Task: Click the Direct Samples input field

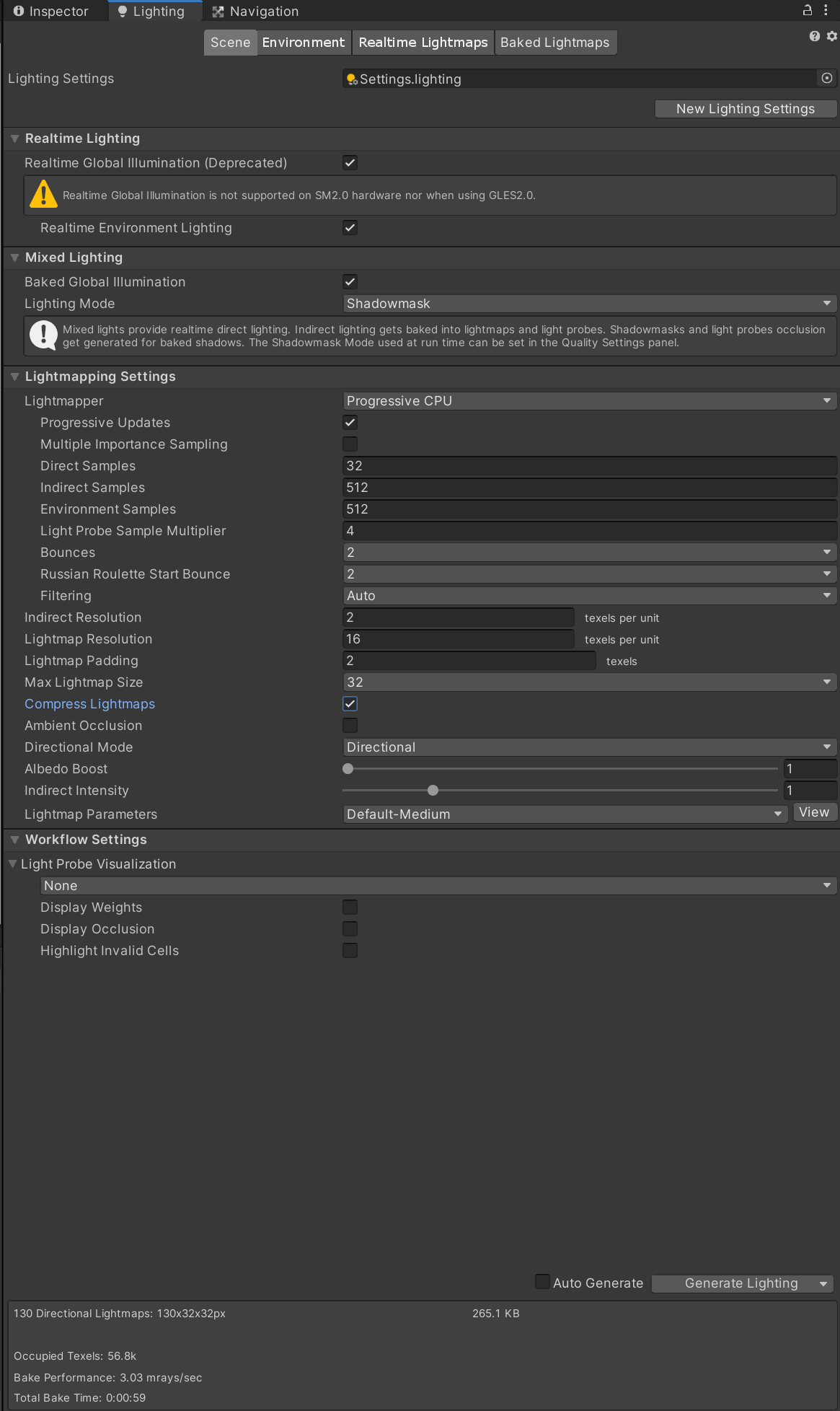Action: pyautogui.click(x=589, y=466)
